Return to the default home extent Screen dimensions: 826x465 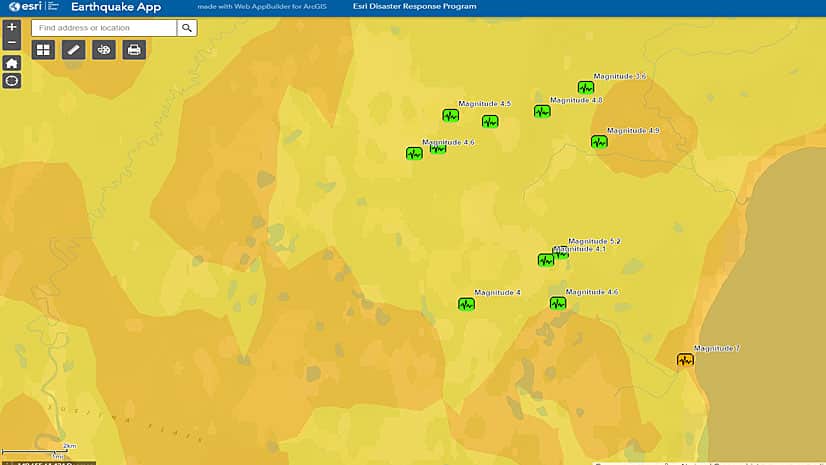pos(12,63)
